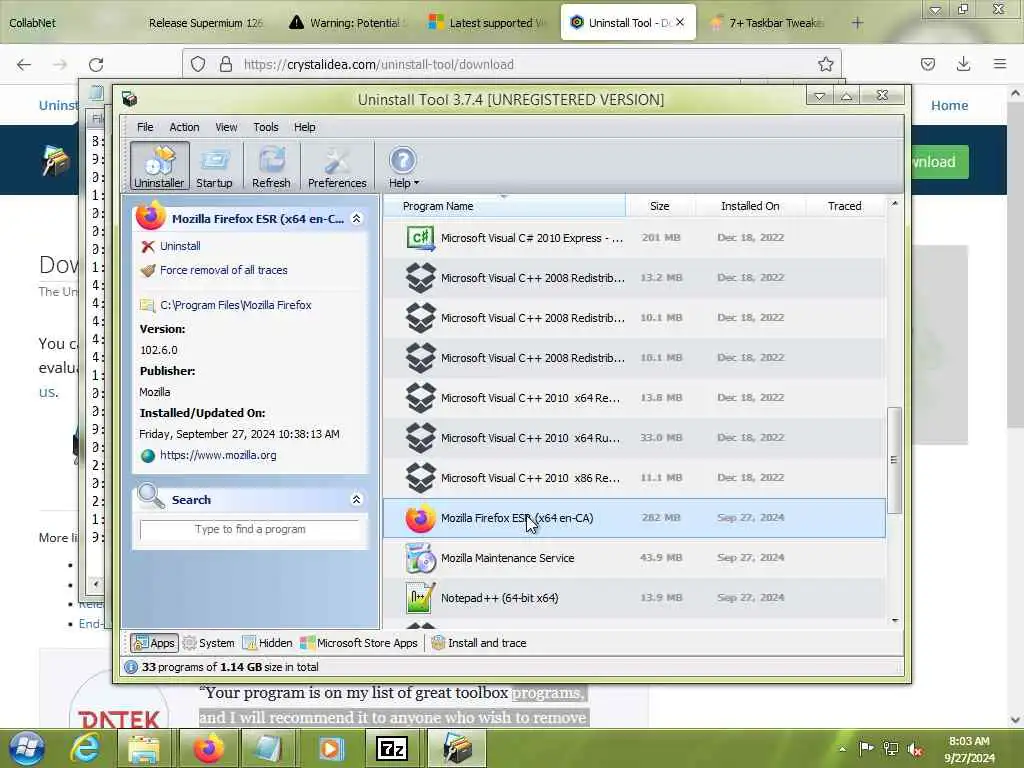
Task: Click the Refresh toolbar icon
Action: (x=271, y=166)
